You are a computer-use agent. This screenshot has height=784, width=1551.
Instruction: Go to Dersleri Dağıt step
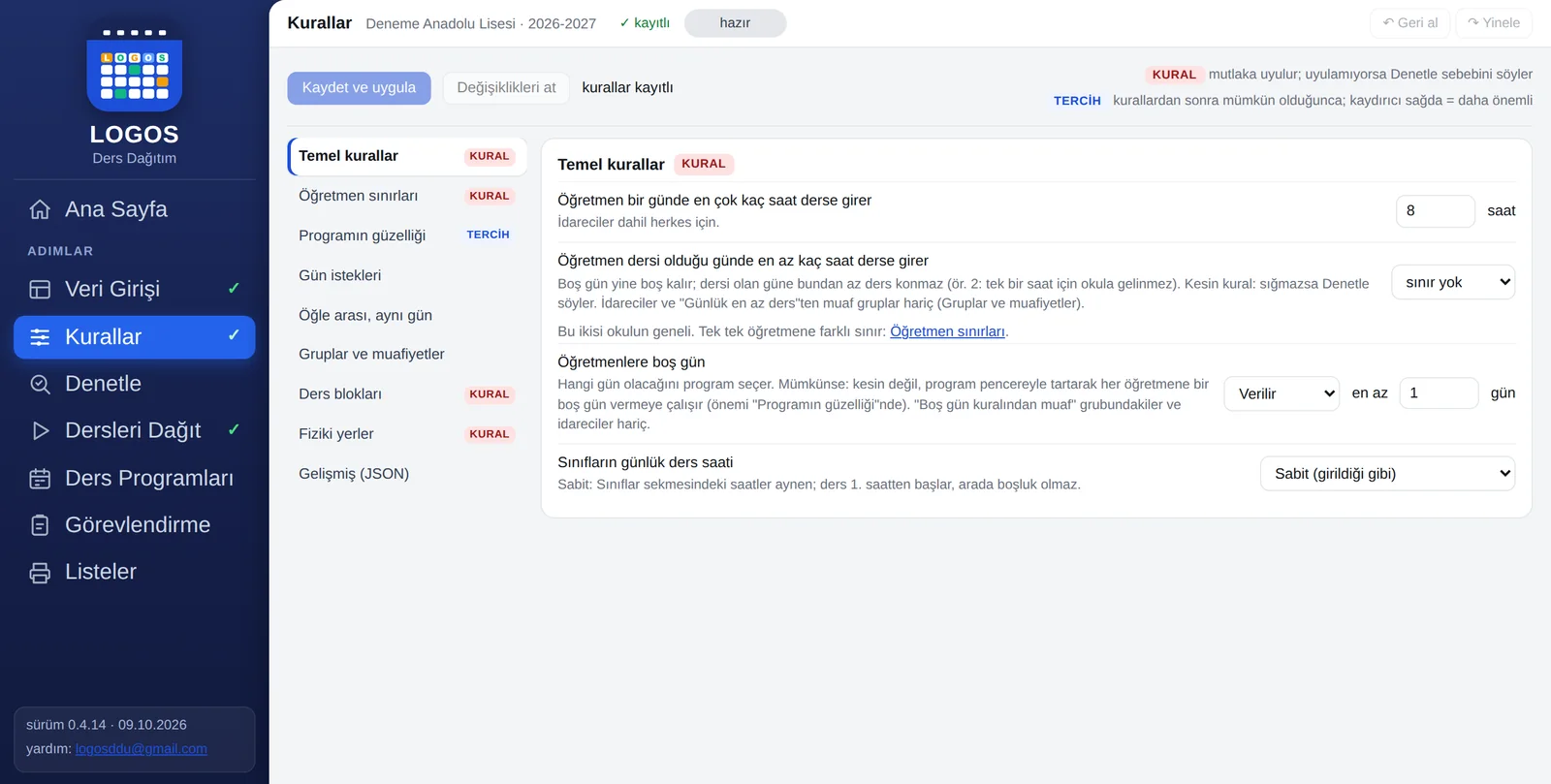[135, 430]
